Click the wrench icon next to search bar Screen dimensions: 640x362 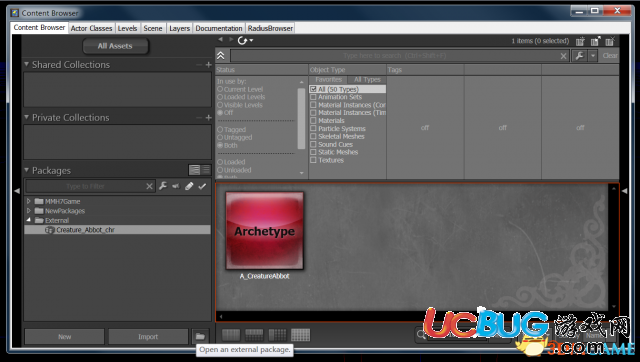[x=580, y=56]
